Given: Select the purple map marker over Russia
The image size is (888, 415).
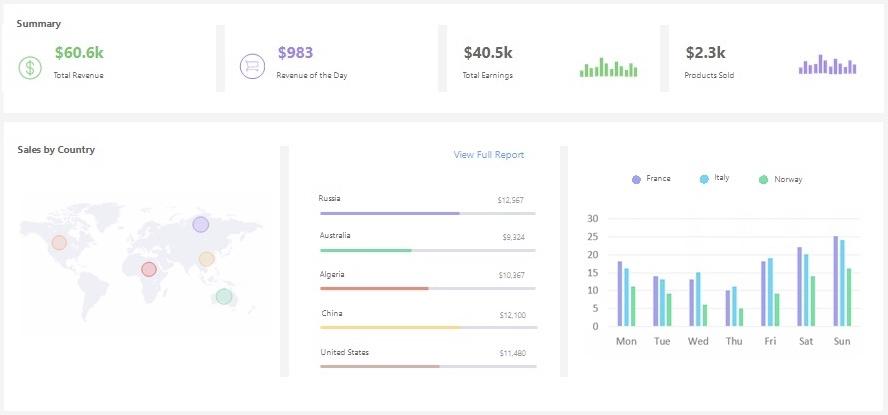Looking at the screenshot, I should 201,225.
